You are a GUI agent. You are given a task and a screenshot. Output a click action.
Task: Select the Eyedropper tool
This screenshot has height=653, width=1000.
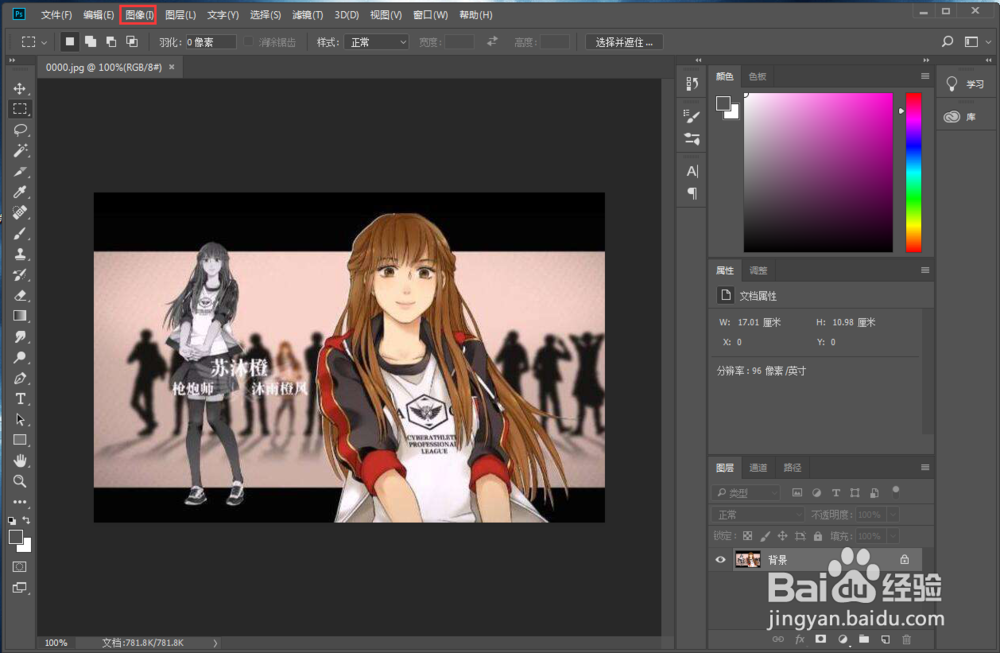(20, 192)
